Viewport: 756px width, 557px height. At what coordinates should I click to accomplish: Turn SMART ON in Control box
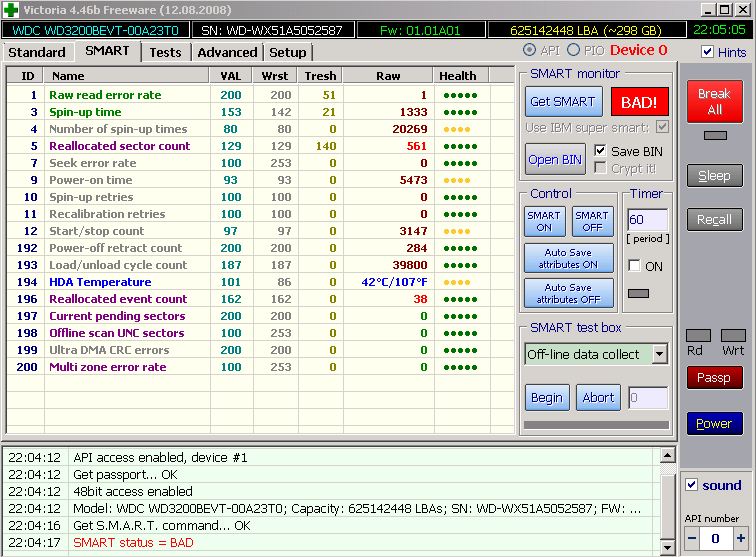click(x=544, y=221)
